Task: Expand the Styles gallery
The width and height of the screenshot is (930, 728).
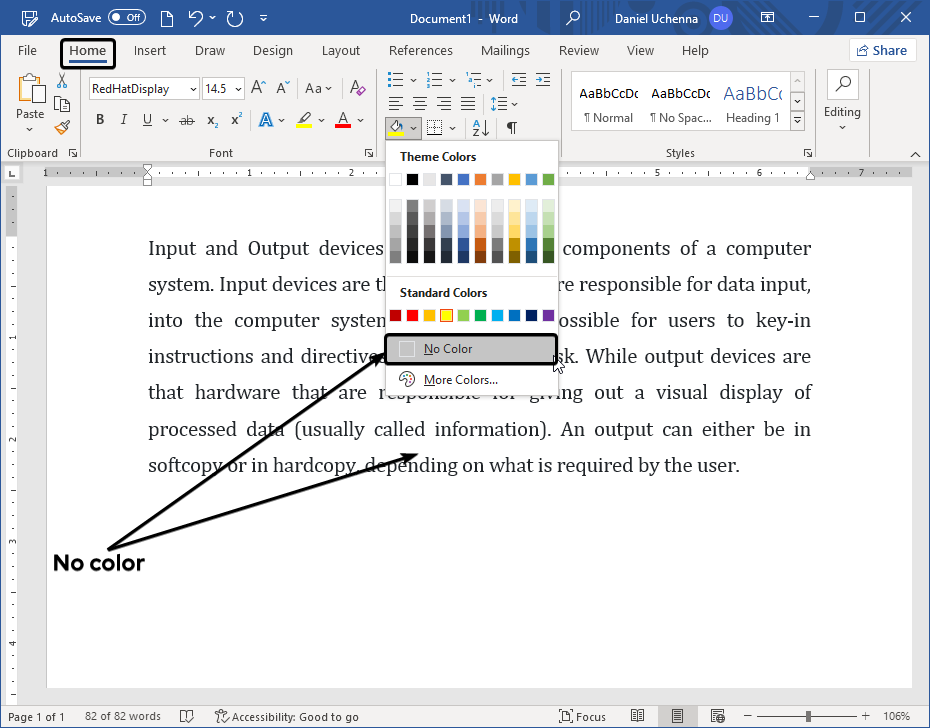Action: [797, 120]
